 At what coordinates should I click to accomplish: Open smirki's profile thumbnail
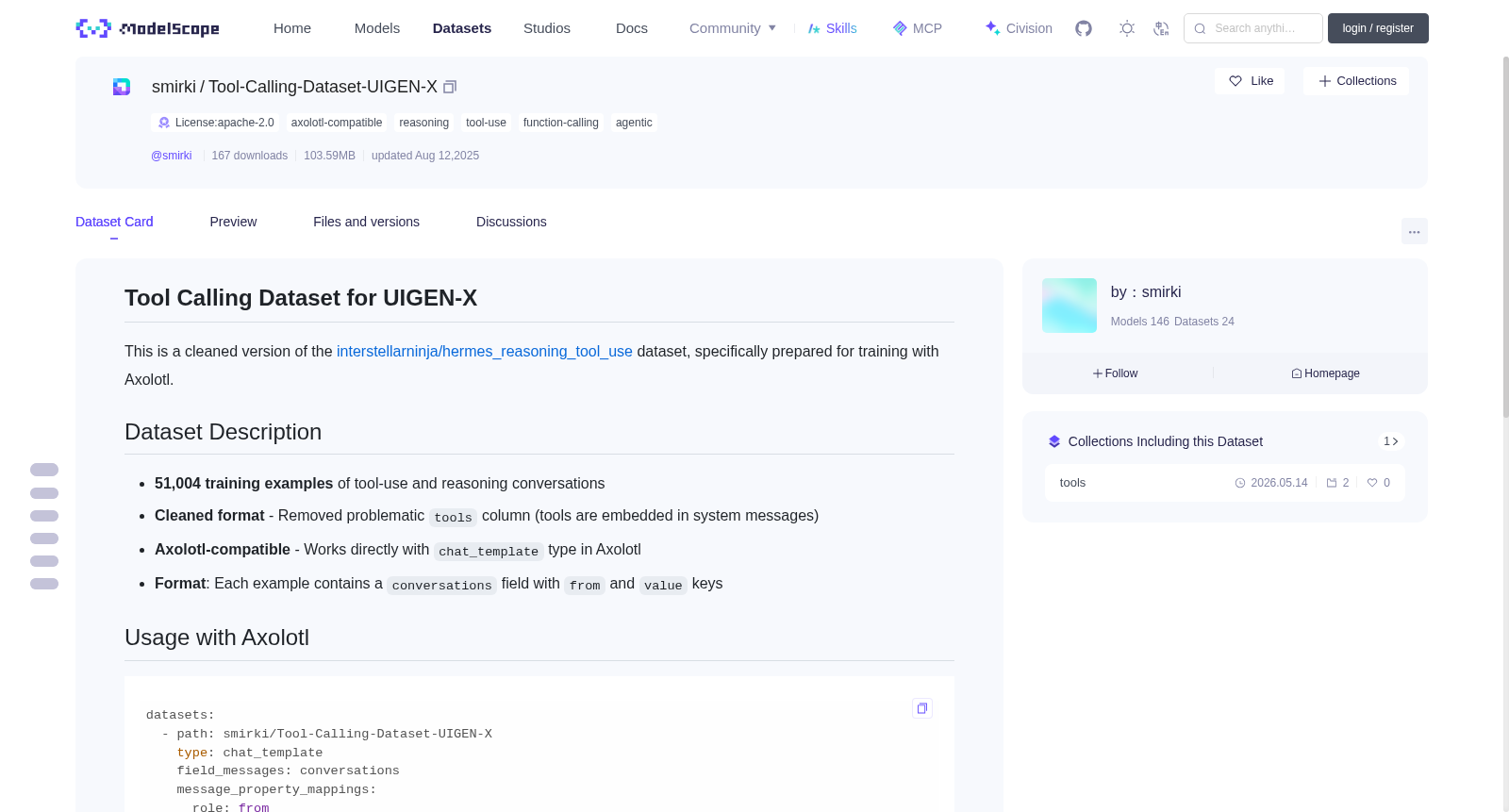(1070, 306)
